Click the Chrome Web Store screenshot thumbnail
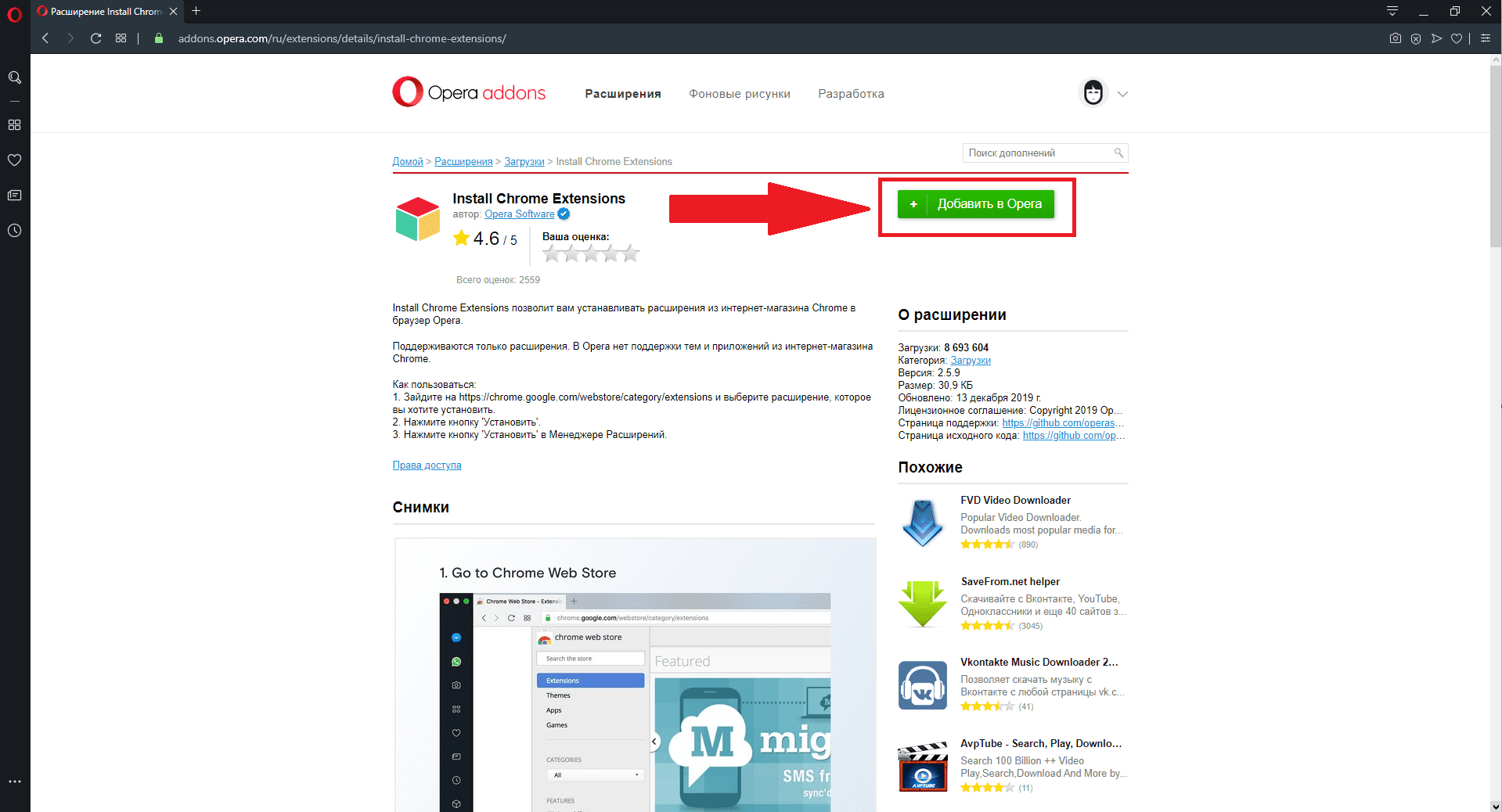The width and height of the screenshot is (1502, 812). [x=635, y=674]
